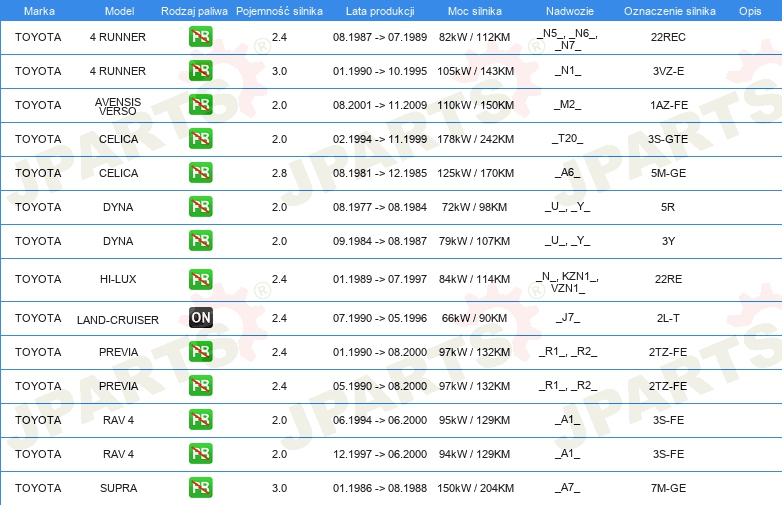This screenshot has width=782, height=505.
Task: Click the ON diesel icon in the LAND-CRUISER row
Action: pyautogui.click(x=200, y=318)
